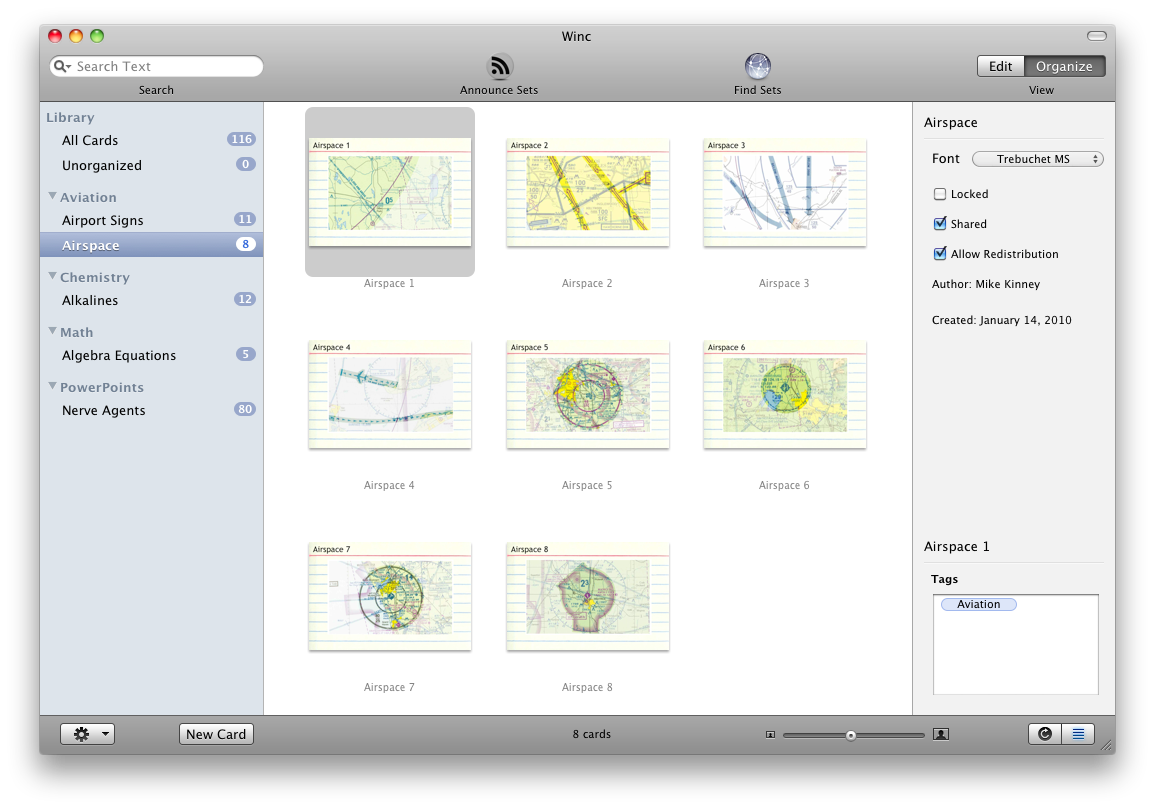Click the 'Airspace 8' caption label

[x=587, y=687]
